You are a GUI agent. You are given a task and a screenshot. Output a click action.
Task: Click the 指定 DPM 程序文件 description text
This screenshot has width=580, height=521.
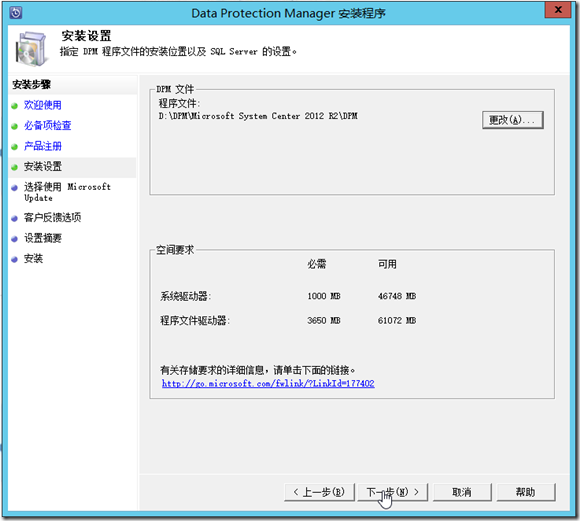[x=179, y=52]
